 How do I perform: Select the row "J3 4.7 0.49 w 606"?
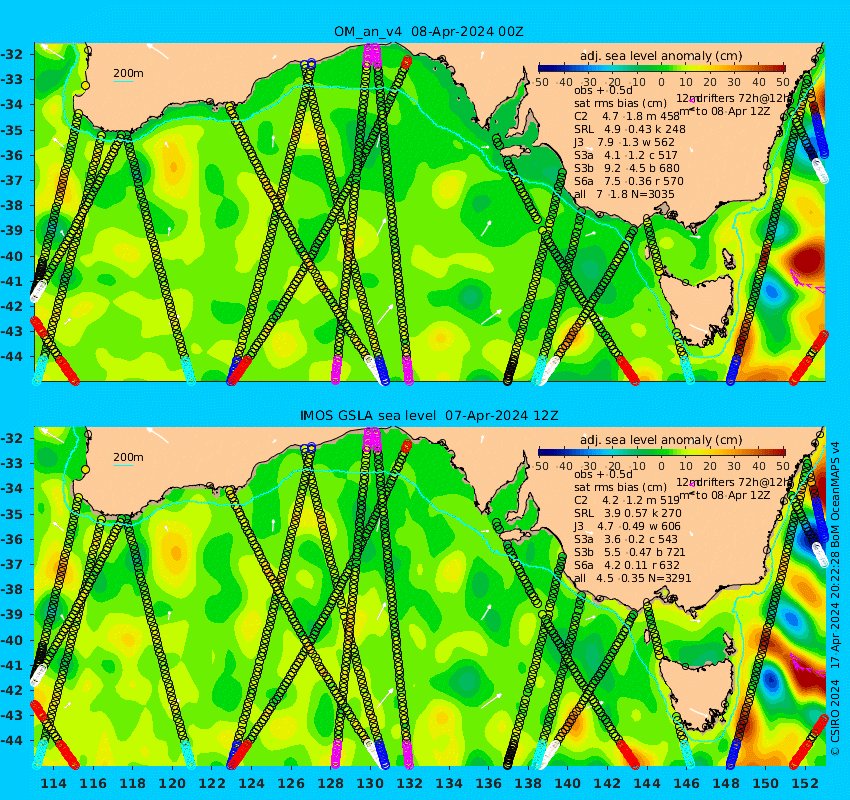coord(627,526)
